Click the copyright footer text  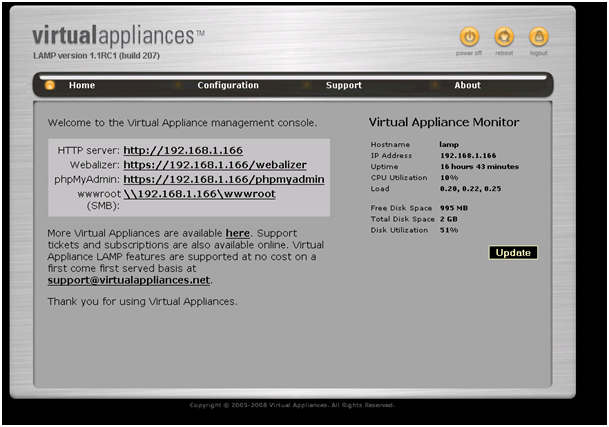[x=292, y=405]
